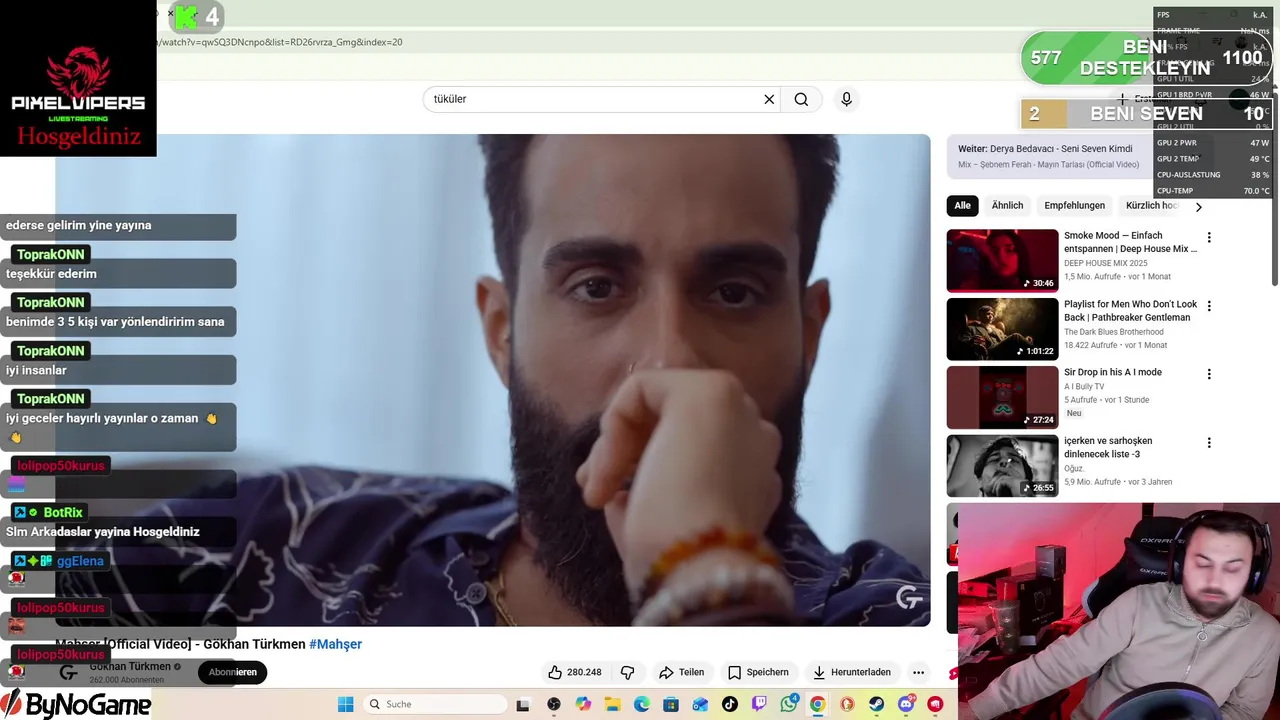Open Discord from the taskbar
Viewport: 1280px width, 720px height.
[x=907, y=704]
